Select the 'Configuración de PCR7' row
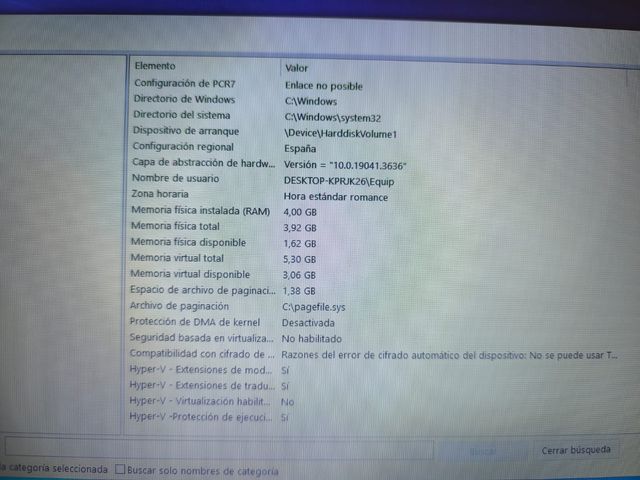Screen dimensions: 640x480 pyautogui.click(x=184, y=84)
